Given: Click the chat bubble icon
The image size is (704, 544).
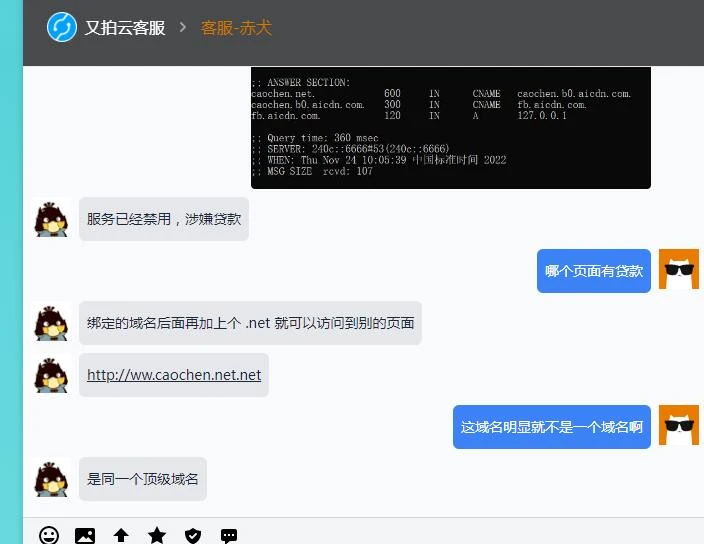Looking at the screenshot, I should 229,536.
